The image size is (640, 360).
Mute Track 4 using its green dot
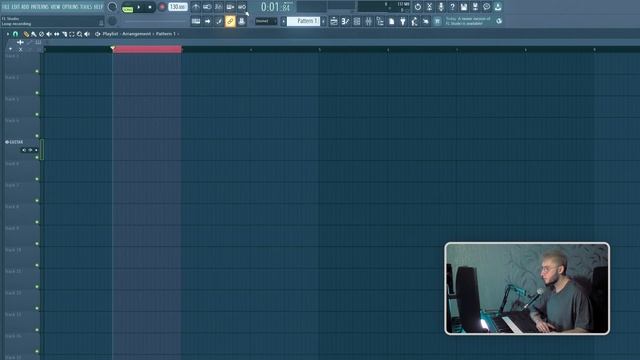[x=37, y=136]
